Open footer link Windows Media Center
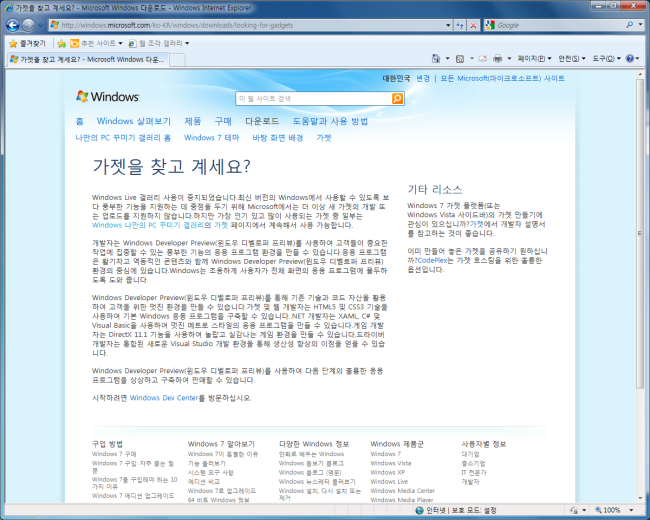The image size is (650, 520). (403, 491)
